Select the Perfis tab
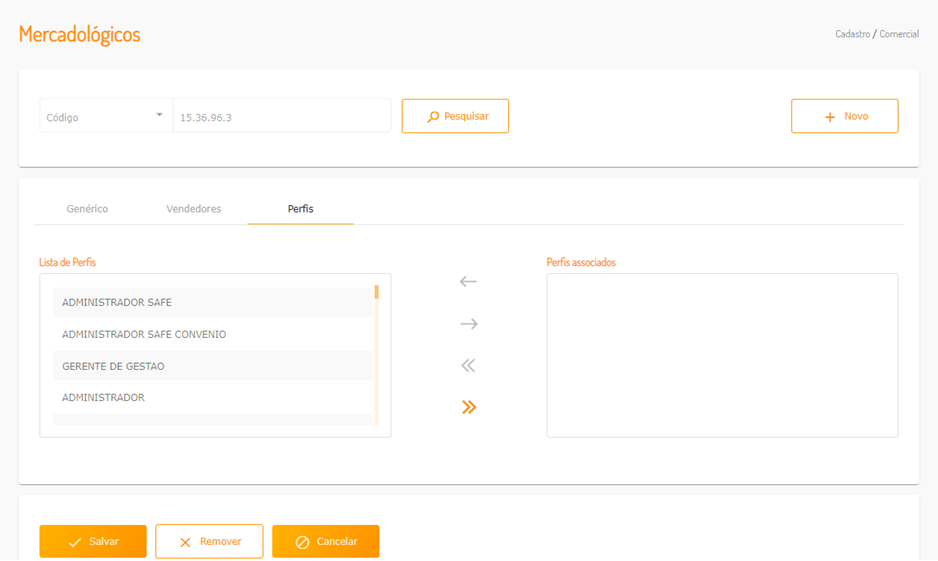This screenshot has height=561, width=938. point(300,209)
